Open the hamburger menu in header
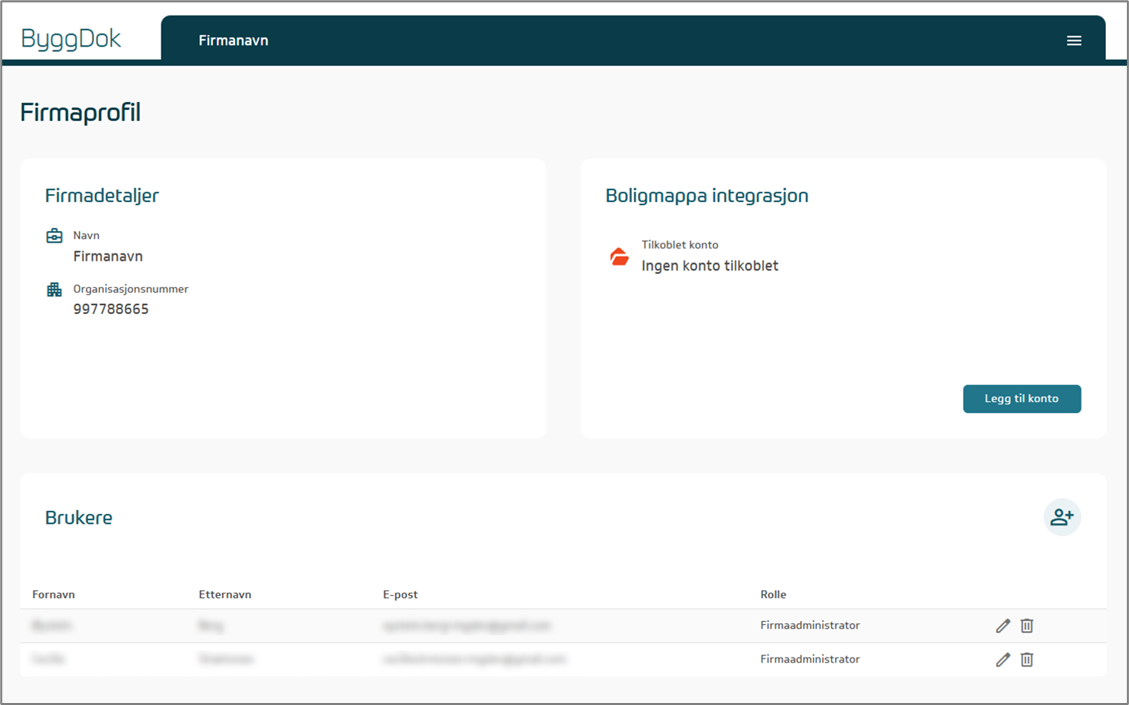The width and height of the screenshot is (1129, 705). 1074,41
